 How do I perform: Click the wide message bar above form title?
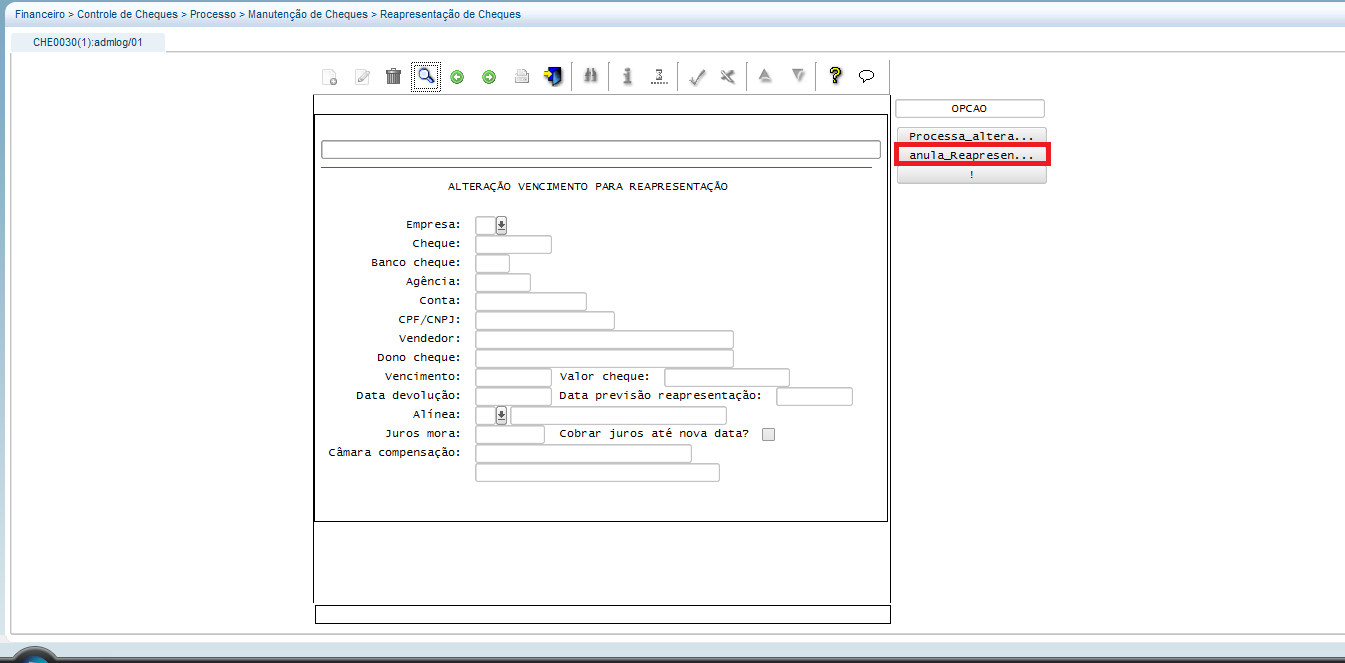(x=601, y=149)
